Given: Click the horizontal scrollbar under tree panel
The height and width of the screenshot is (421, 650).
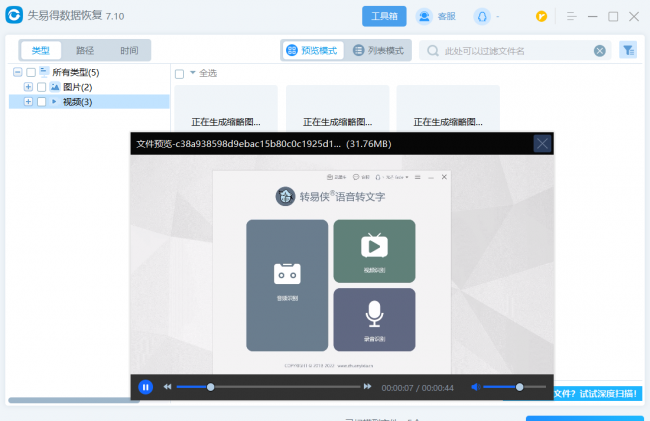Looking at the screenshot, I should point(74,400).
